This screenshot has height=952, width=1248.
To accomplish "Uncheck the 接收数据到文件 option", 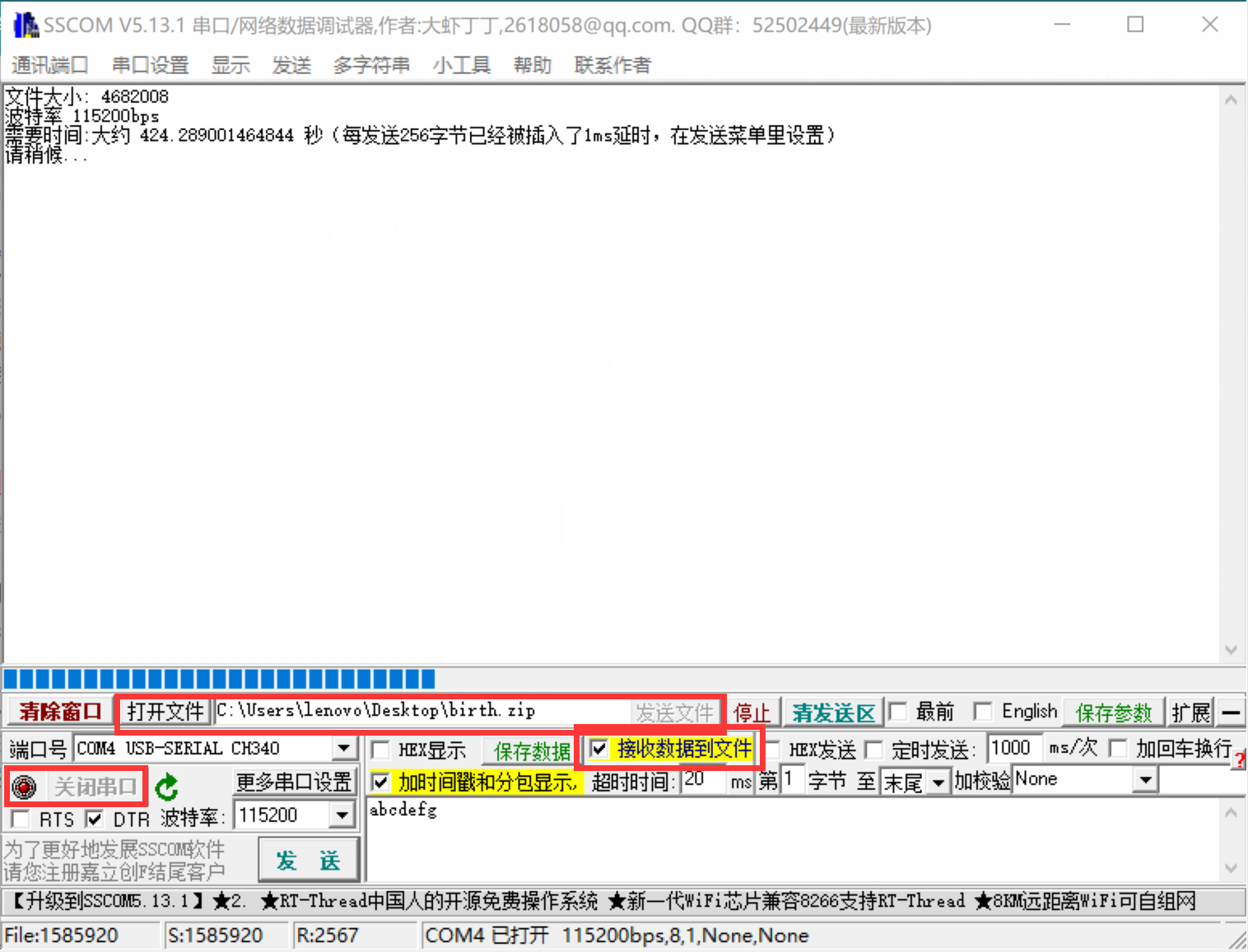I will point(599,749).
